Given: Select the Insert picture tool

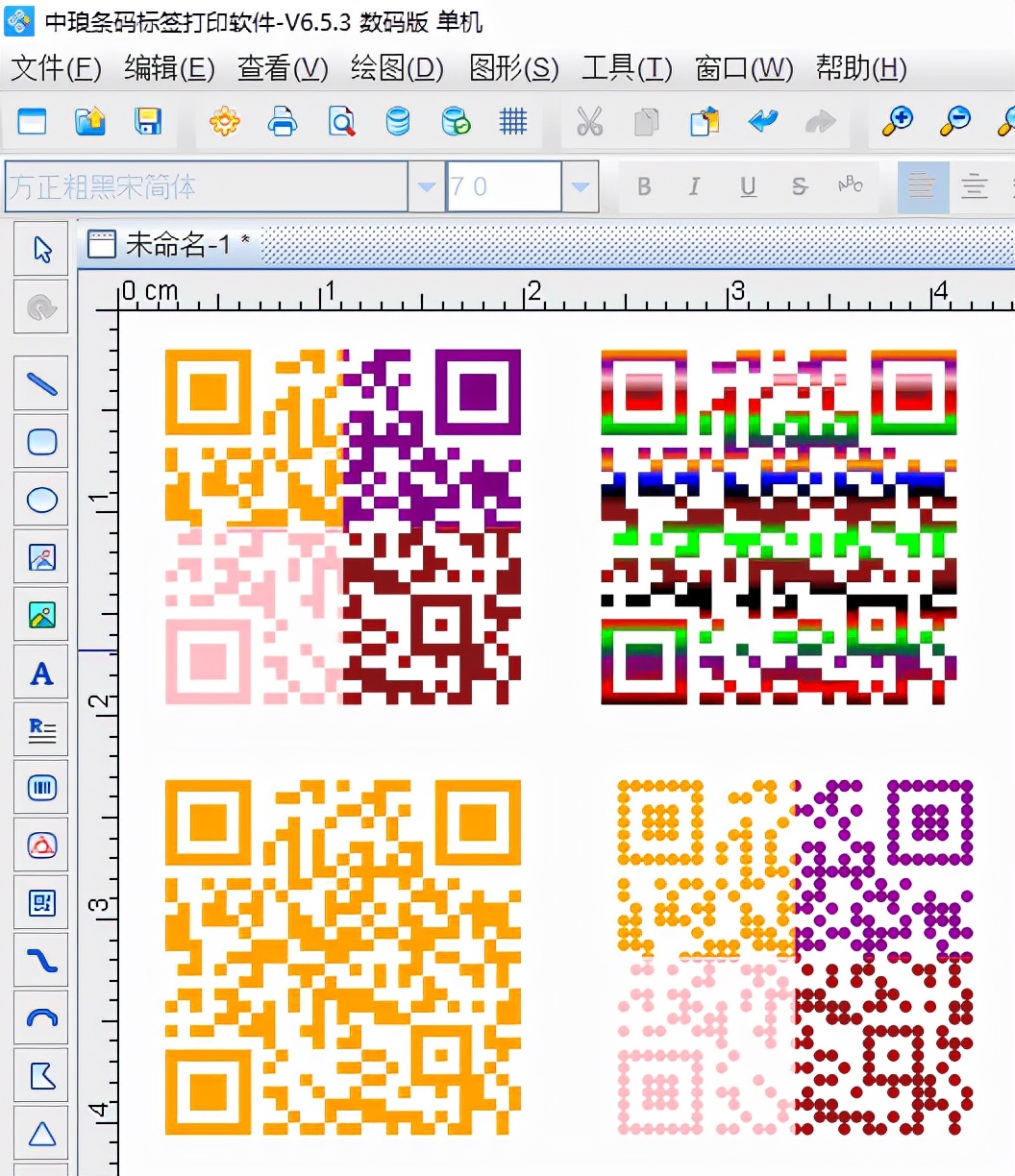Looking at the screenshot, I should (x=41, y=557).
